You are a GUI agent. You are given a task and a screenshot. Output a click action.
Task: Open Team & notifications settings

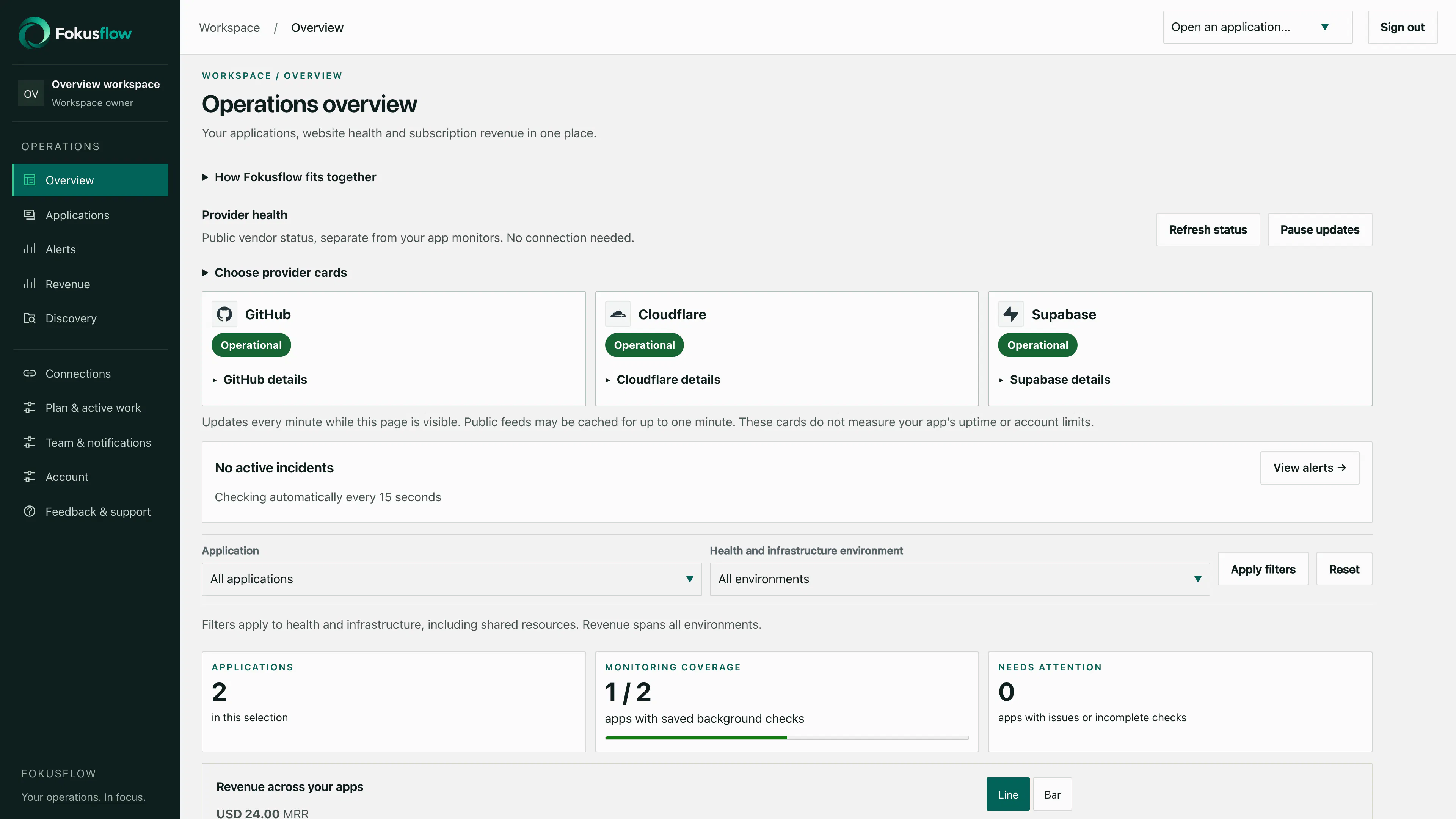(x=90, y=442)
